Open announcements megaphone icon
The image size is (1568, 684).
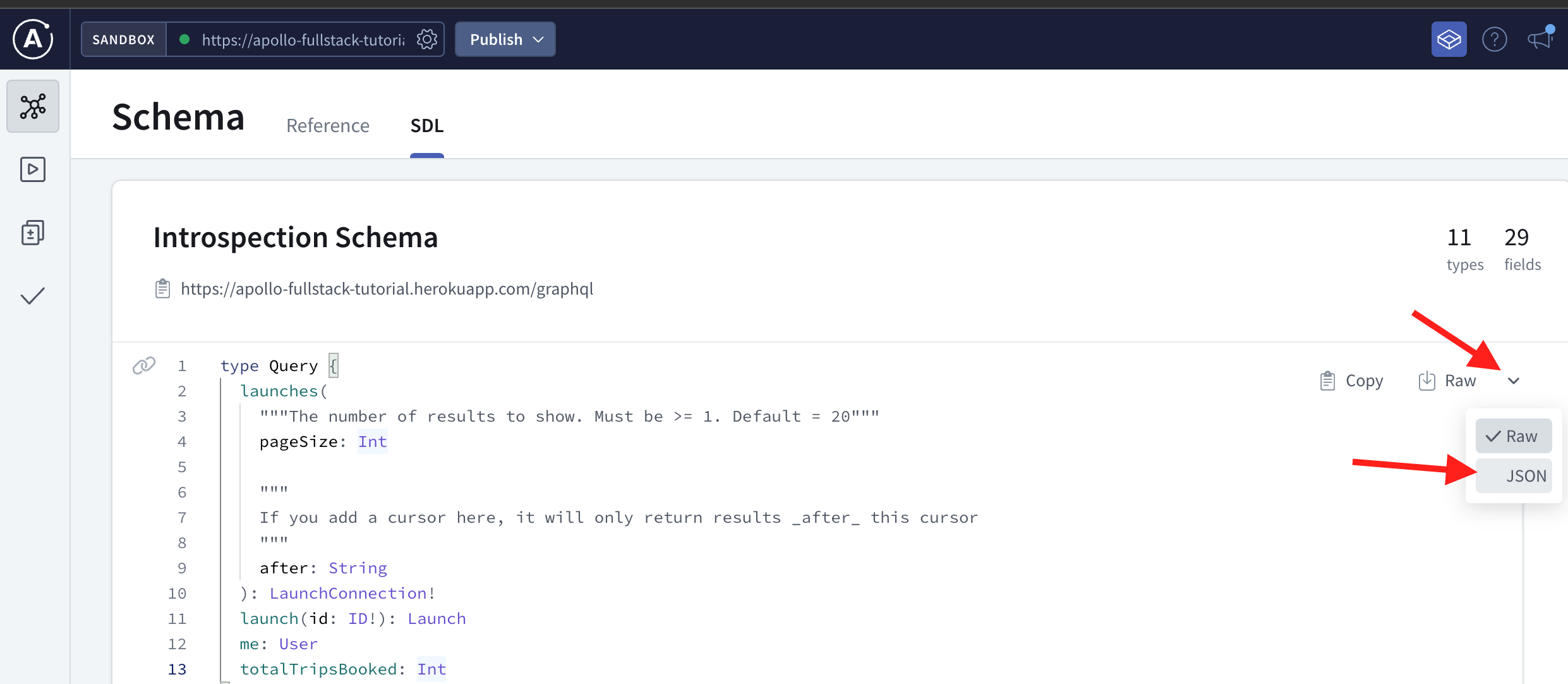1540,40
